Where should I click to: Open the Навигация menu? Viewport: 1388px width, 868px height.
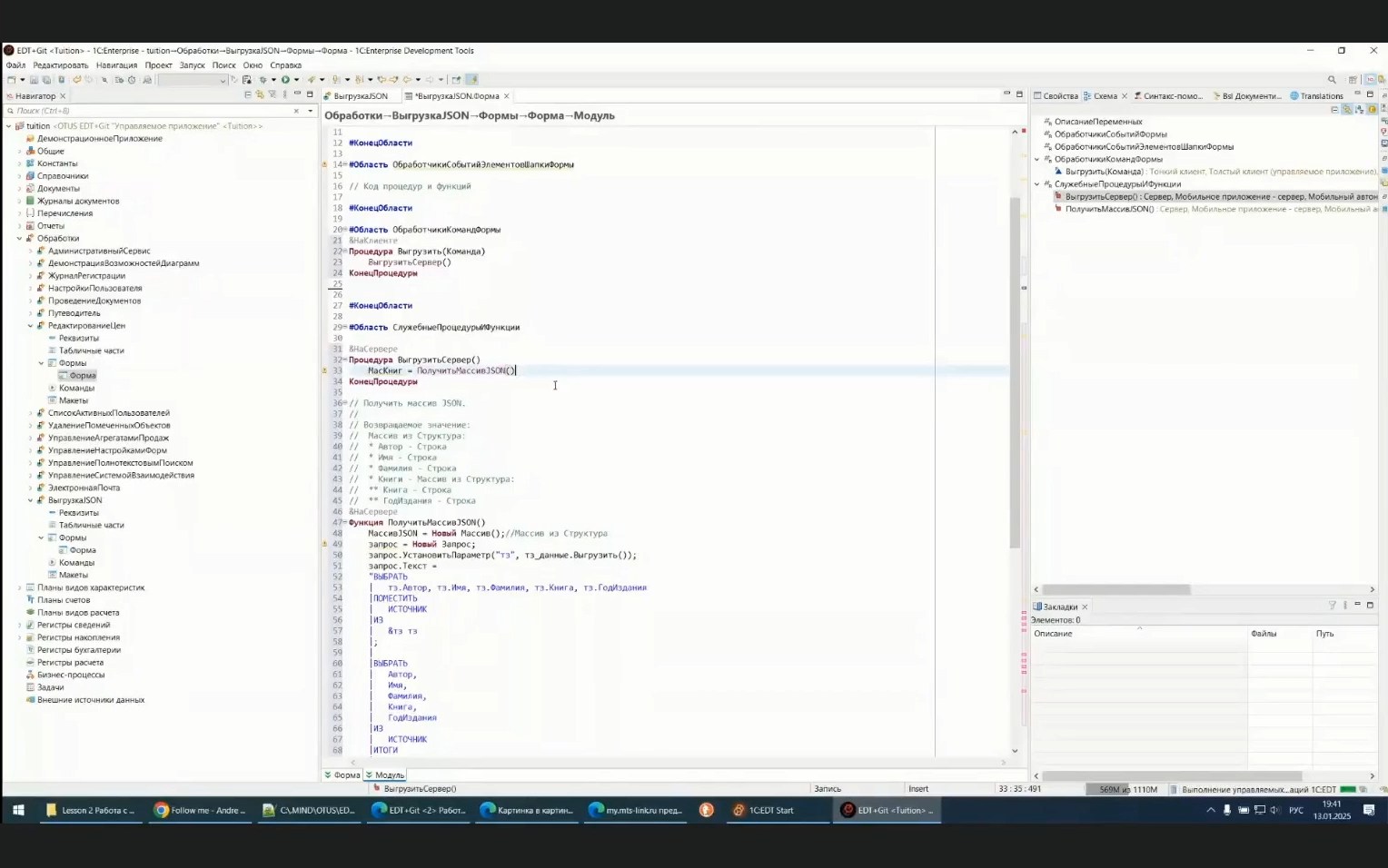pos(116,65)
